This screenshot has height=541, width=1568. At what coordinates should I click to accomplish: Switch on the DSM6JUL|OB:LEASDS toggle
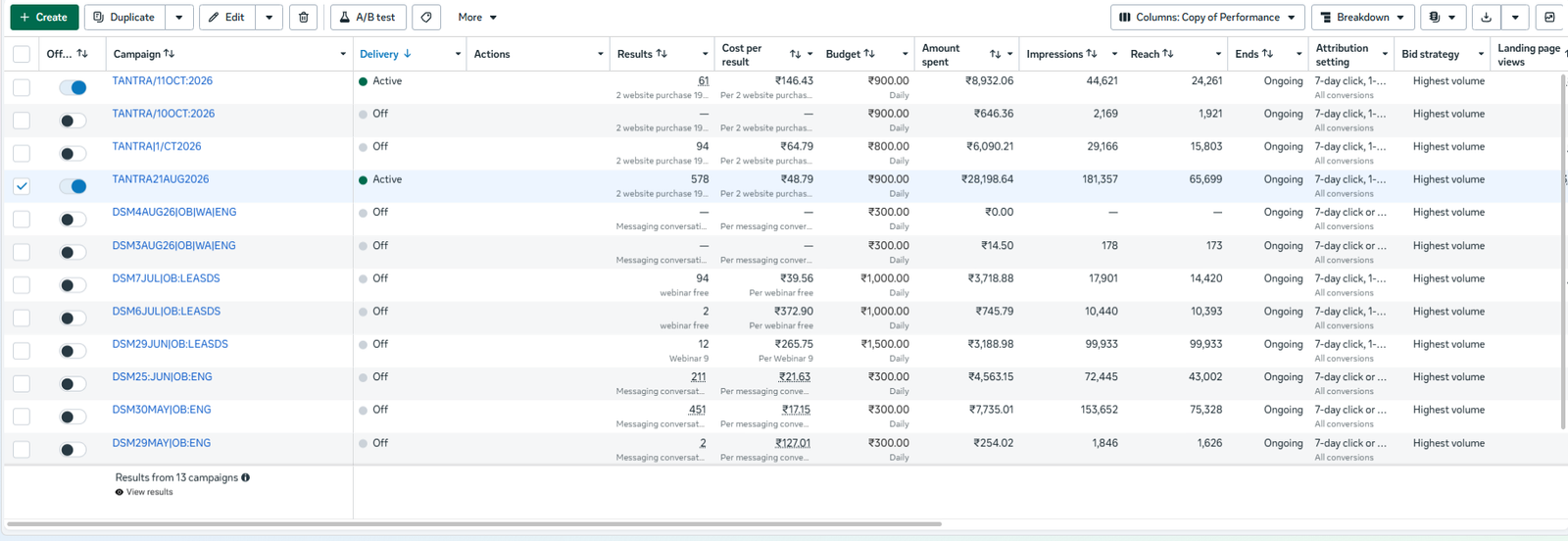click(73, 318)
